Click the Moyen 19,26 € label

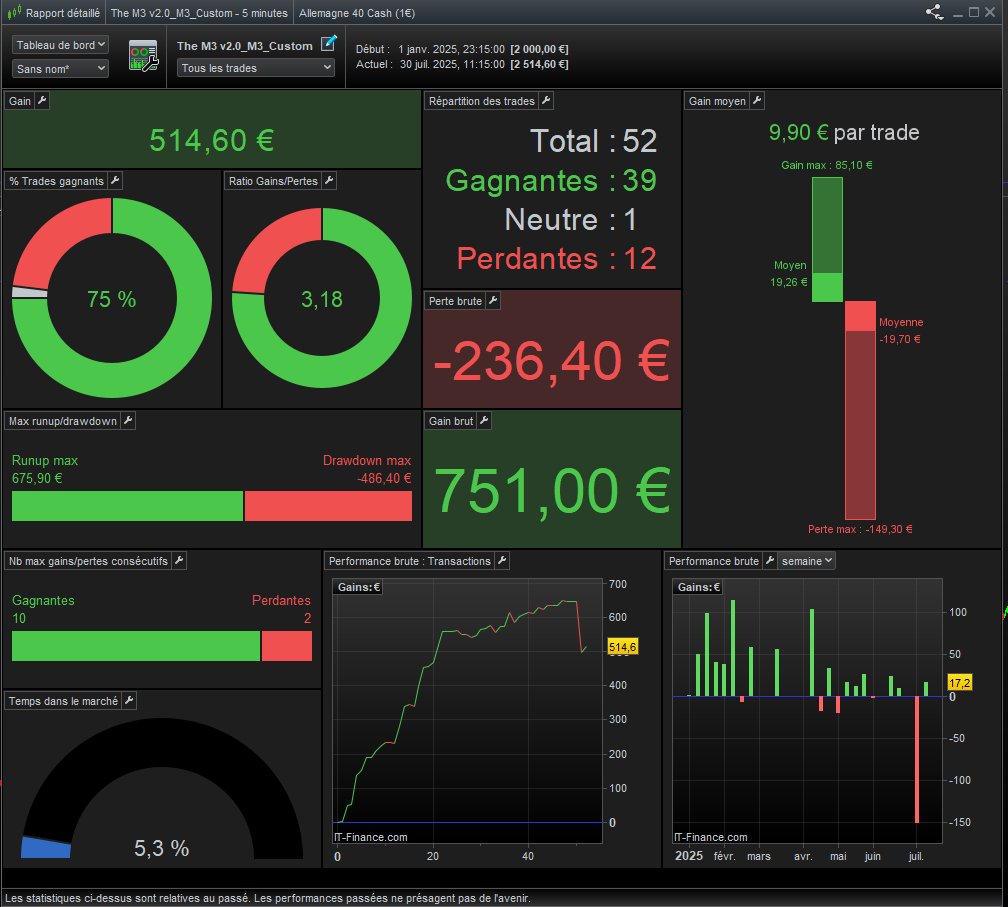[789, 273]
